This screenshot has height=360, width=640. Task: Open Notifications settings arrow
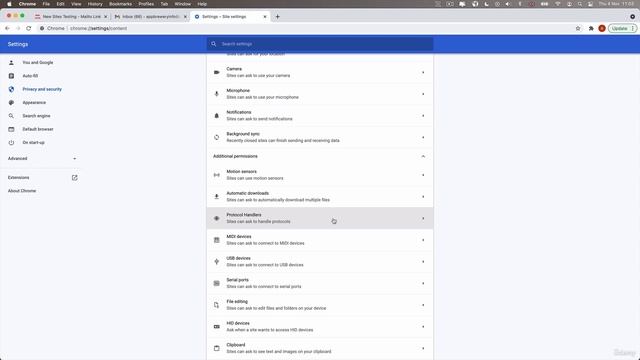(x=423, y=116)
